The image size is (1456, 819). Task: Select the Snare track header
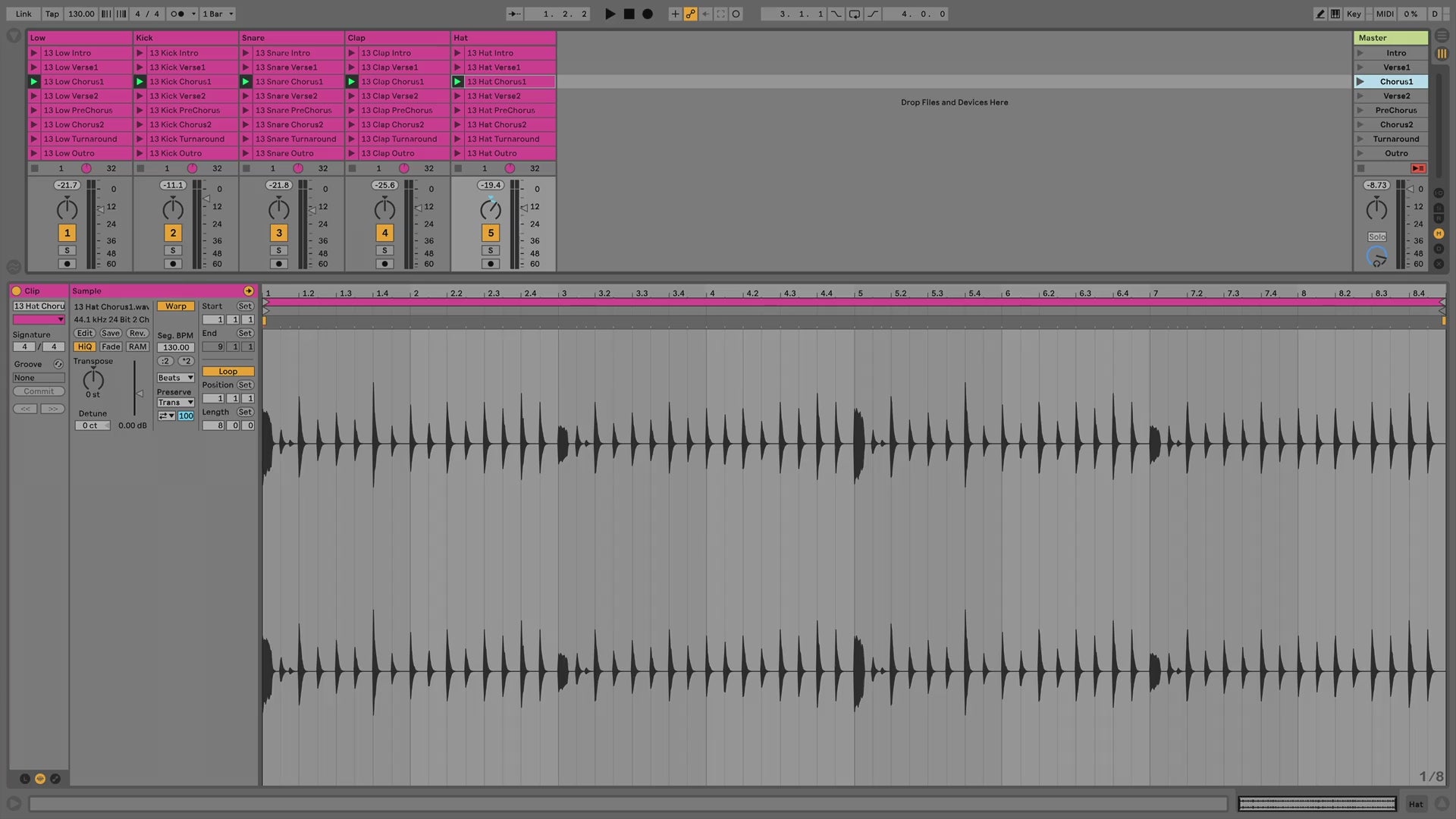(x=291, y=38)
